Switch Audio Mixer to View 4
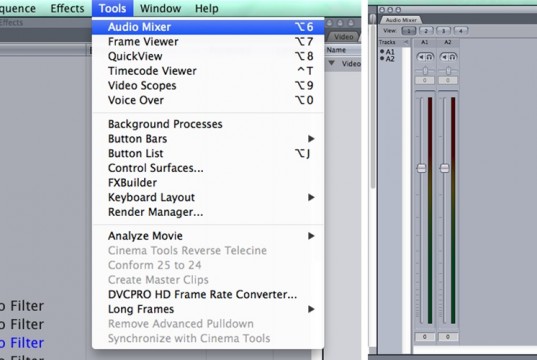 (x=461, y=31)
